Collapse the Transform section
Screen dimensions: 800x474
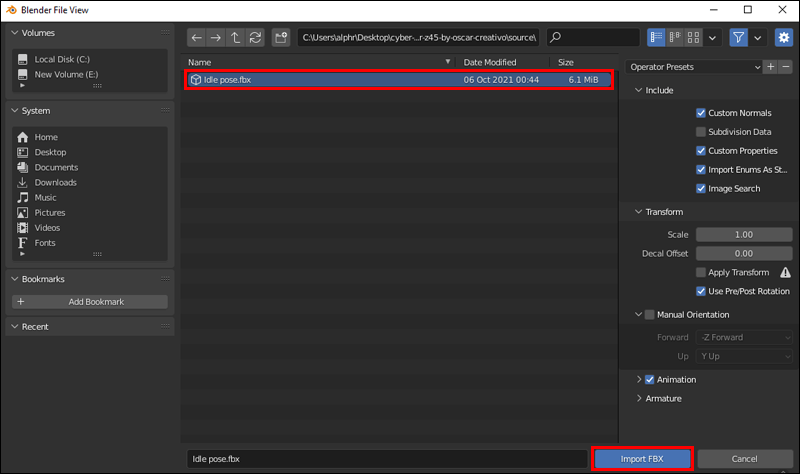[638, 212]
